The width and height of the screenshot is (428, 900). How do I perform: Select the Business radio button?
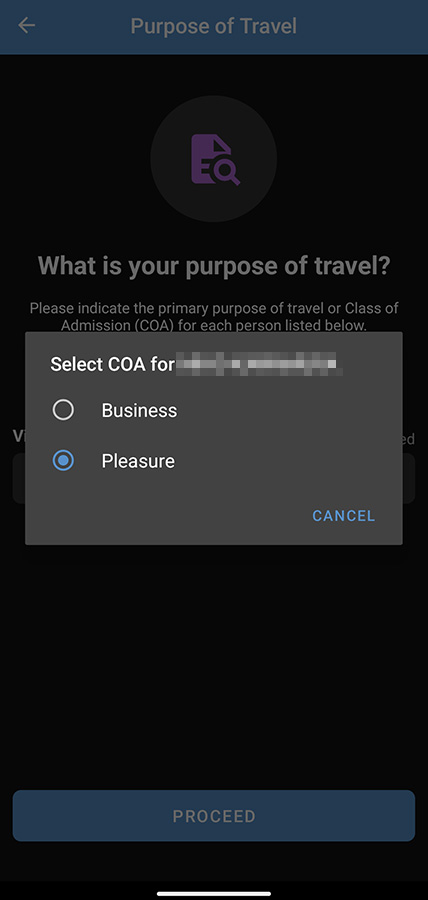63,410
